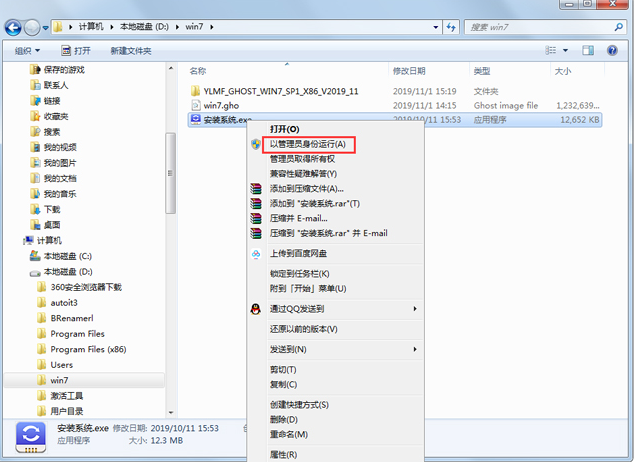
Task: Create a folder with 新建文件夹
Action: pyautogui.click(x=131, y=51)
